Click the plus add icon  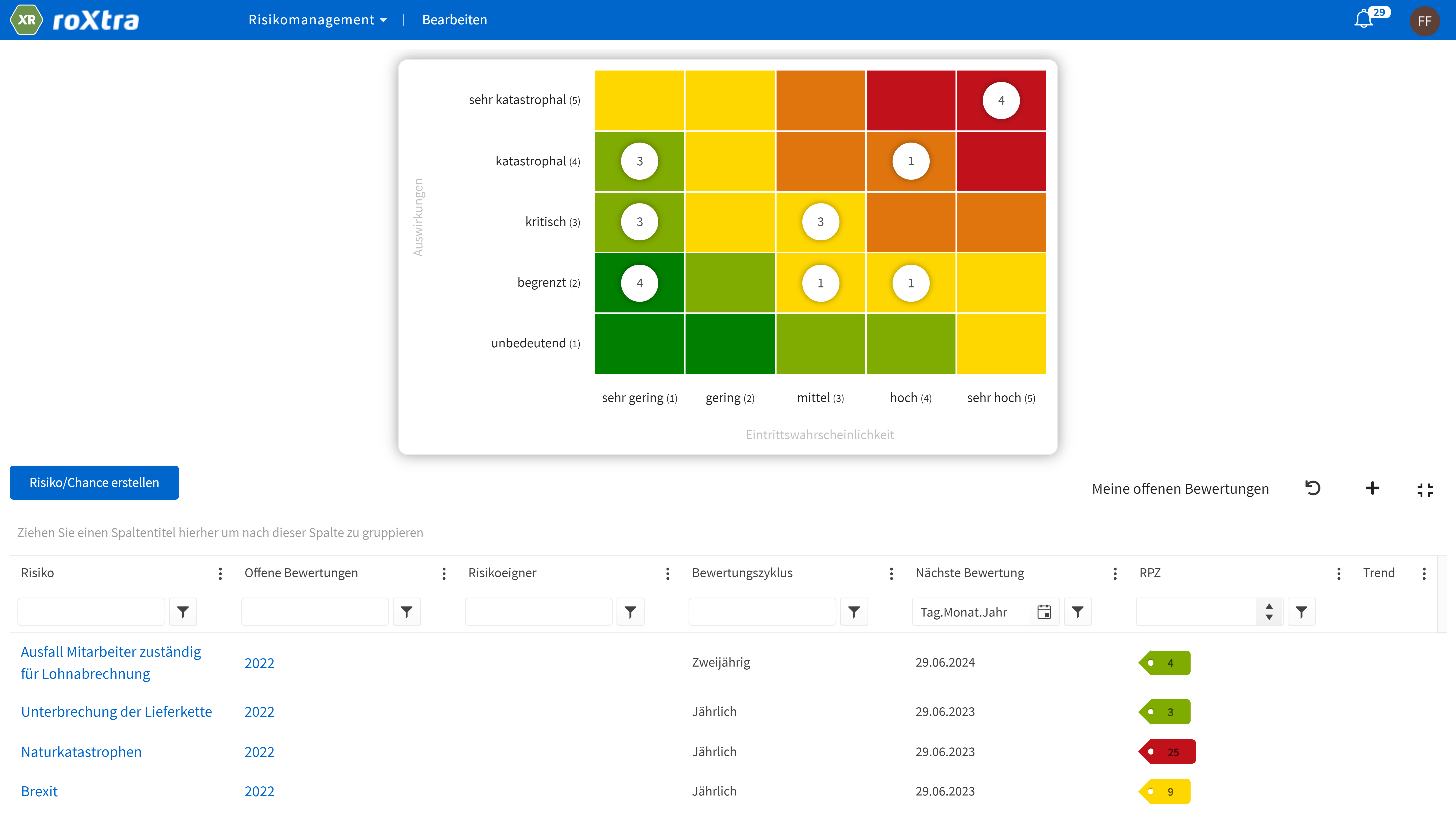[1372, 488]
